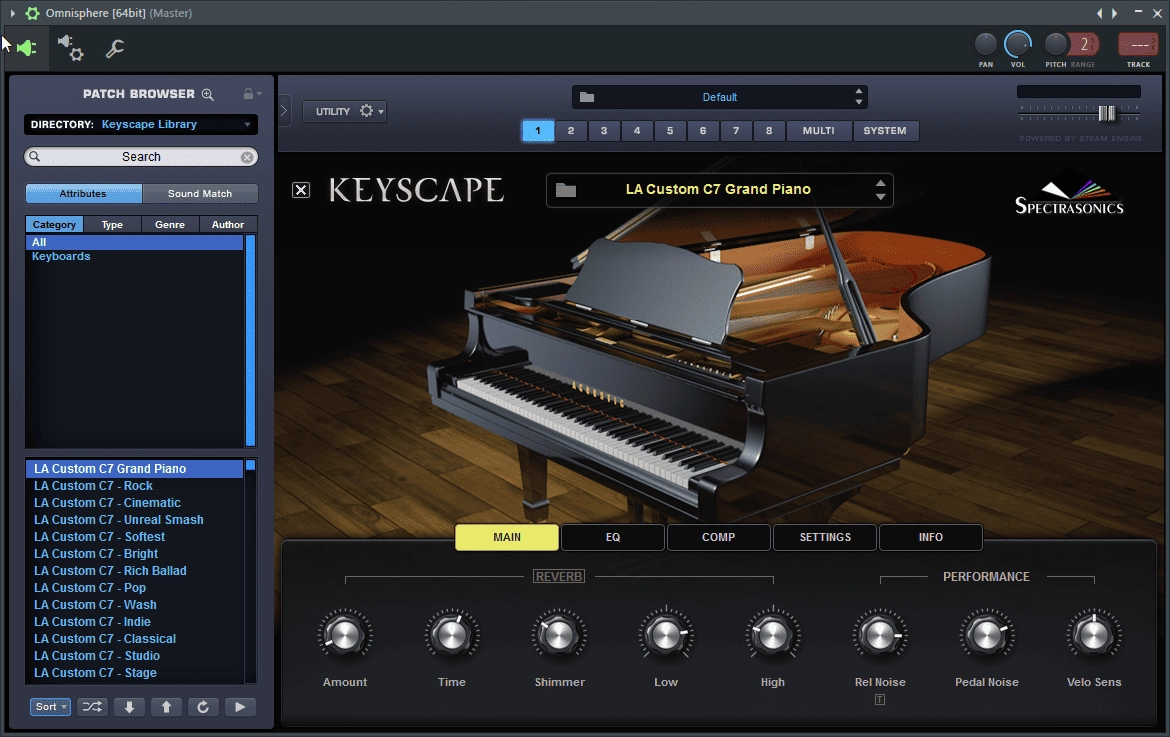Select previous preset arrow in title bar

[1099, 13]
